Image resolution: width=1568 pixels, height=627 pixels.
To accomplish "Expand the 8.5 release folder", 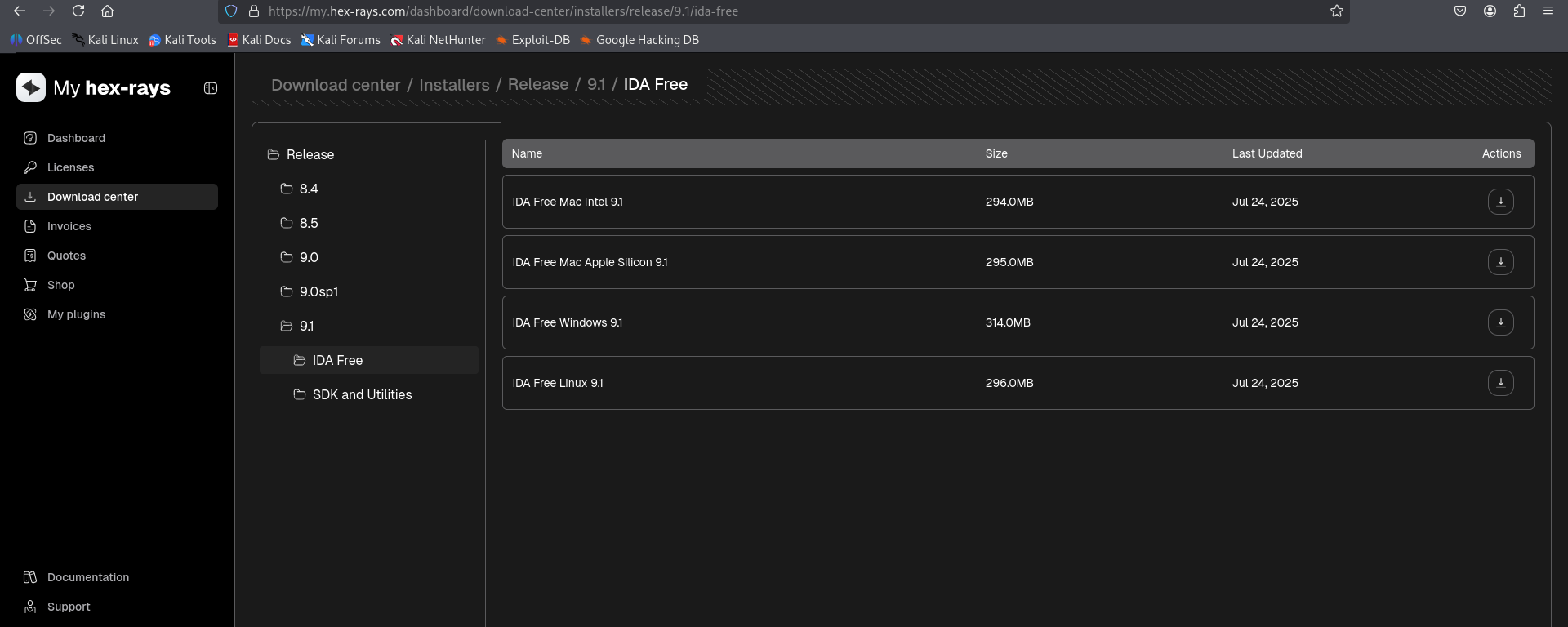I will coord(299,223).
